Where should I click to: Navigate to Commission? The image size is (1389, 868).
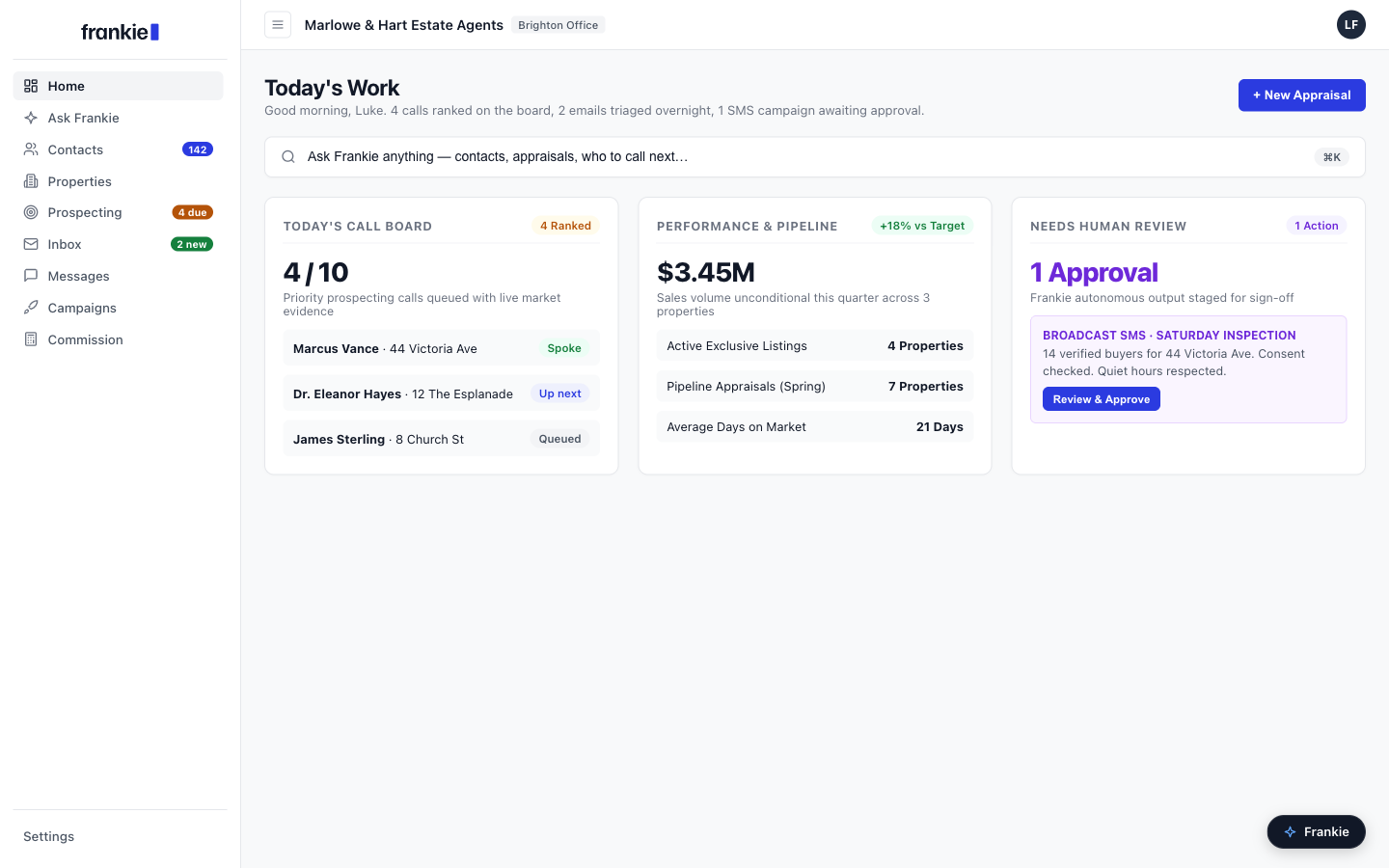click(x=118, y=339)
